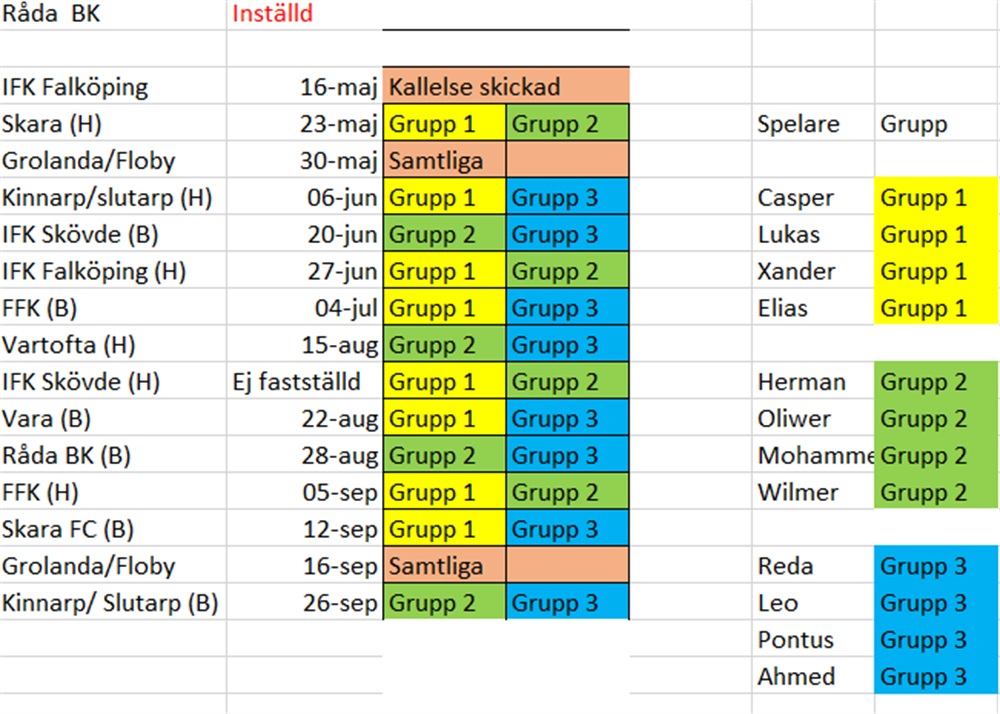The height and width of the screenshot is (714, 1000).
Task: Click the Kallelse skickad cell
Action: pos(506,85)
